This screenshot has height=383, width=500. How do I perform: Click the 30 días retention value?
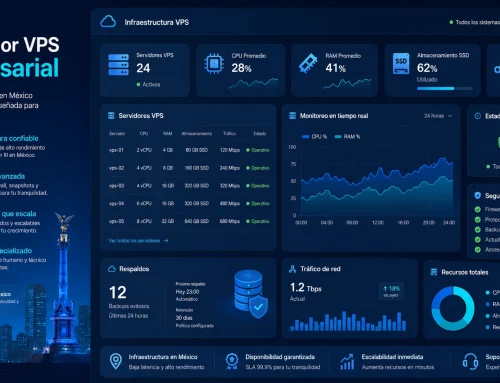(x=184, y=318)
